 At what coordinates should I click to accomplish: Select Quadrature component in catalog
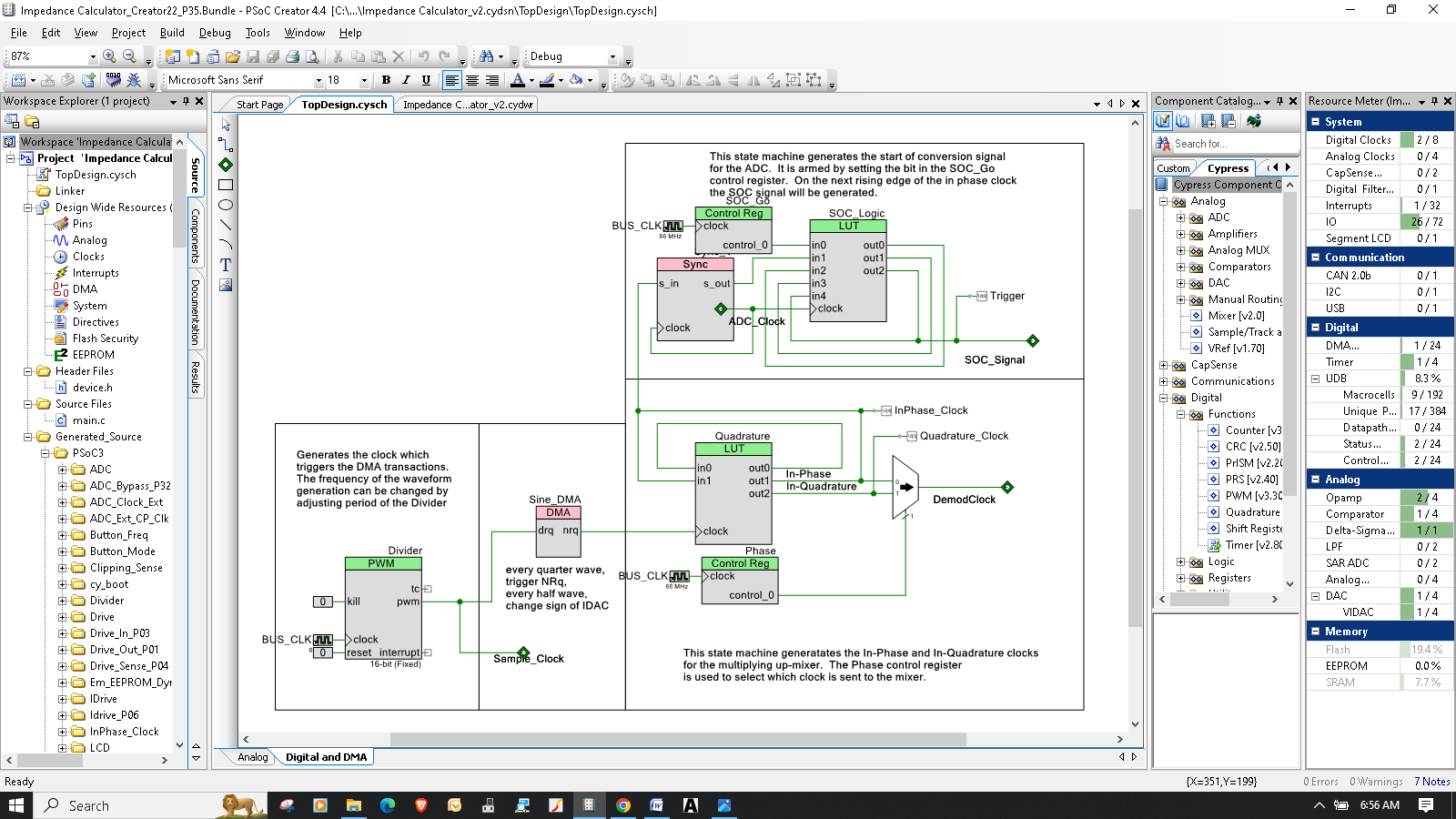(x=1253, y=512)
